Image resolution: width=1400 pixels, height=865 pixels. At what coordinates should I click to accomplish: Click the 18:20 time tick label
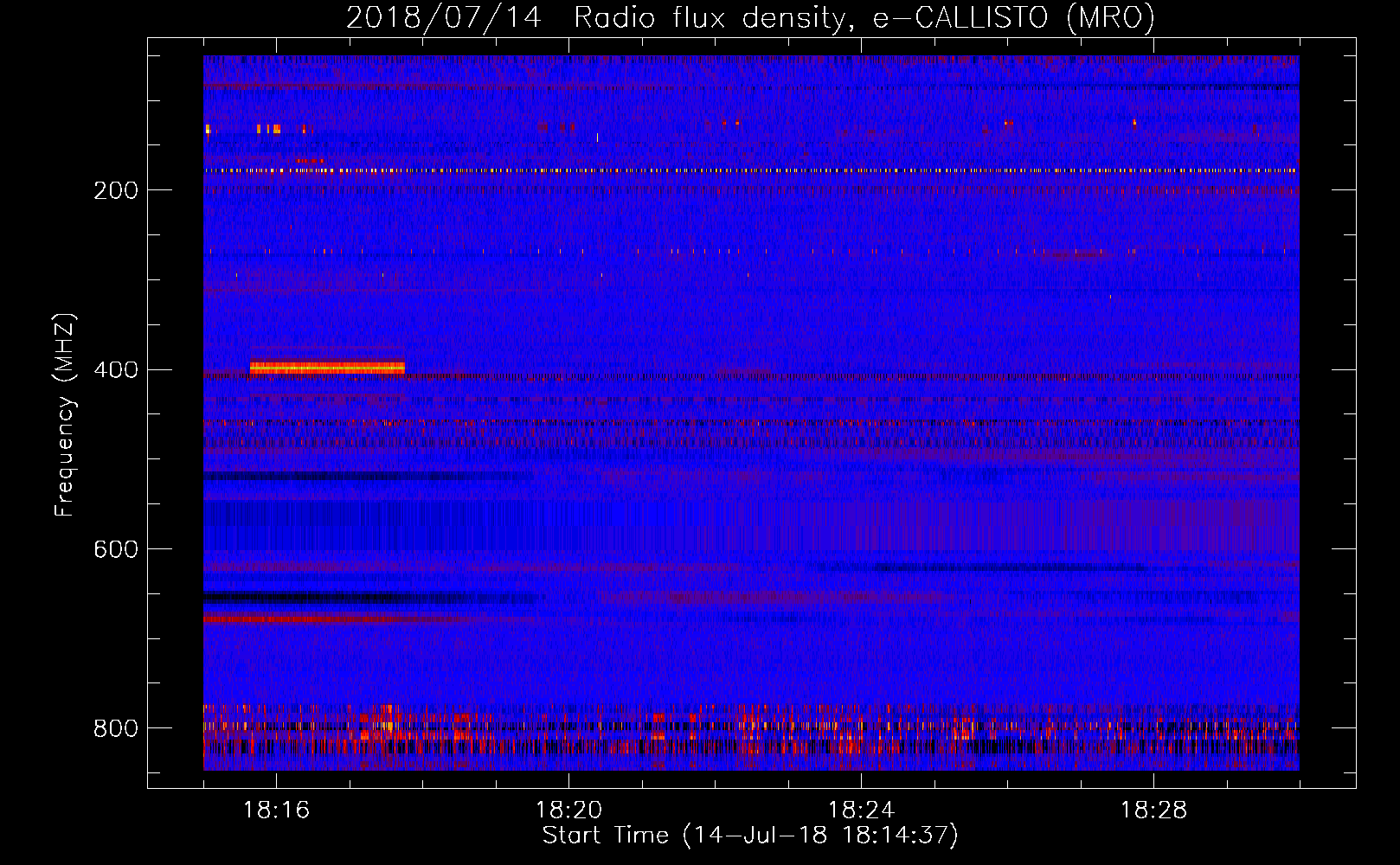coord(568,811)
